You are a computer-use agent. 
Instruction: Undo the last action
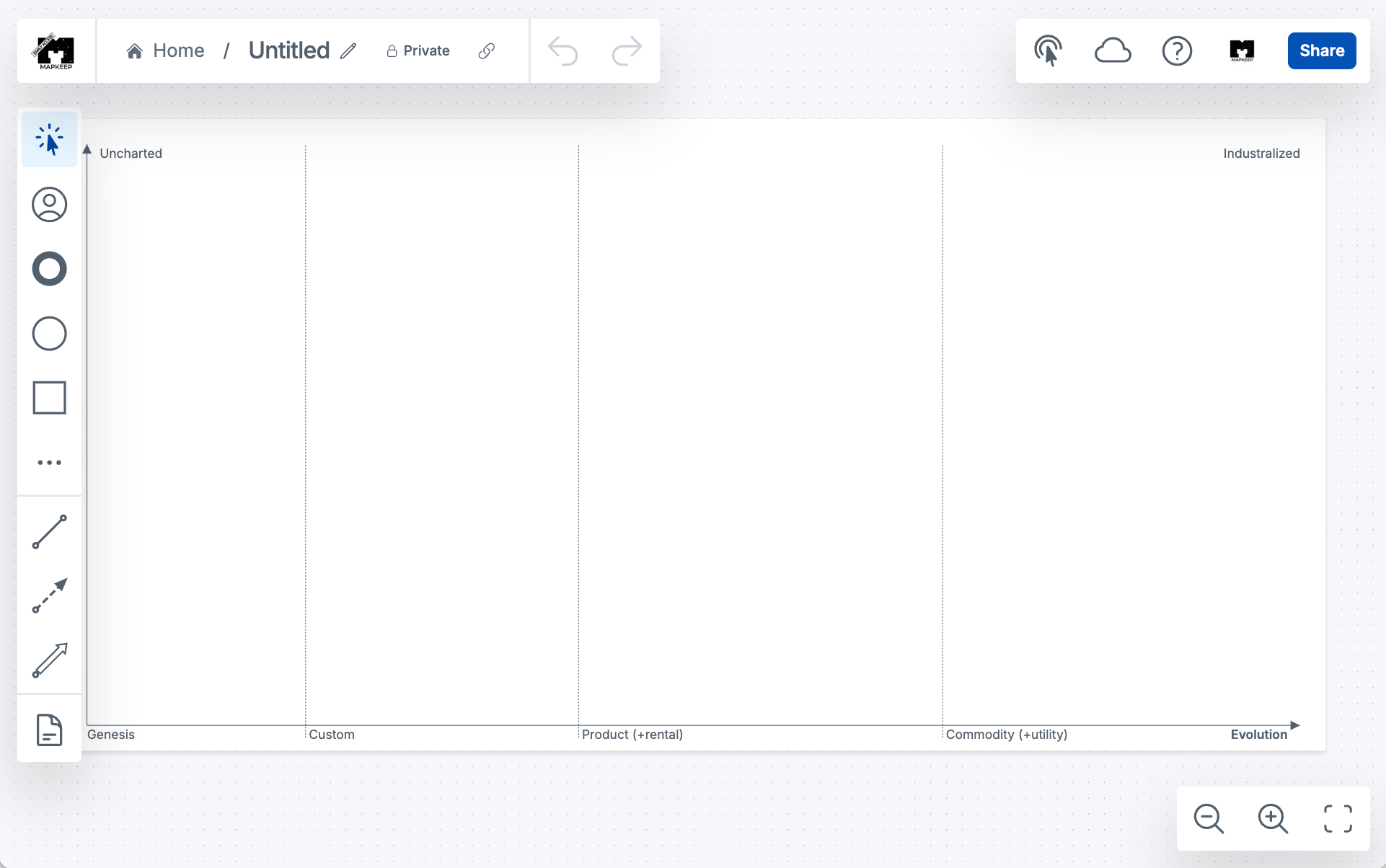(x=562, y=50)
